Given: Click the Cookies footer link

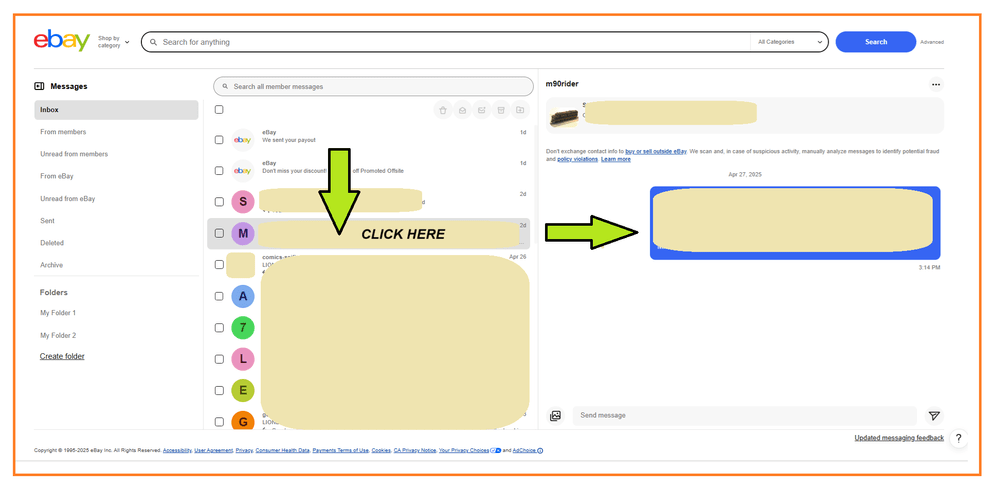Looking at the screenshot, I should coord(381,451).
